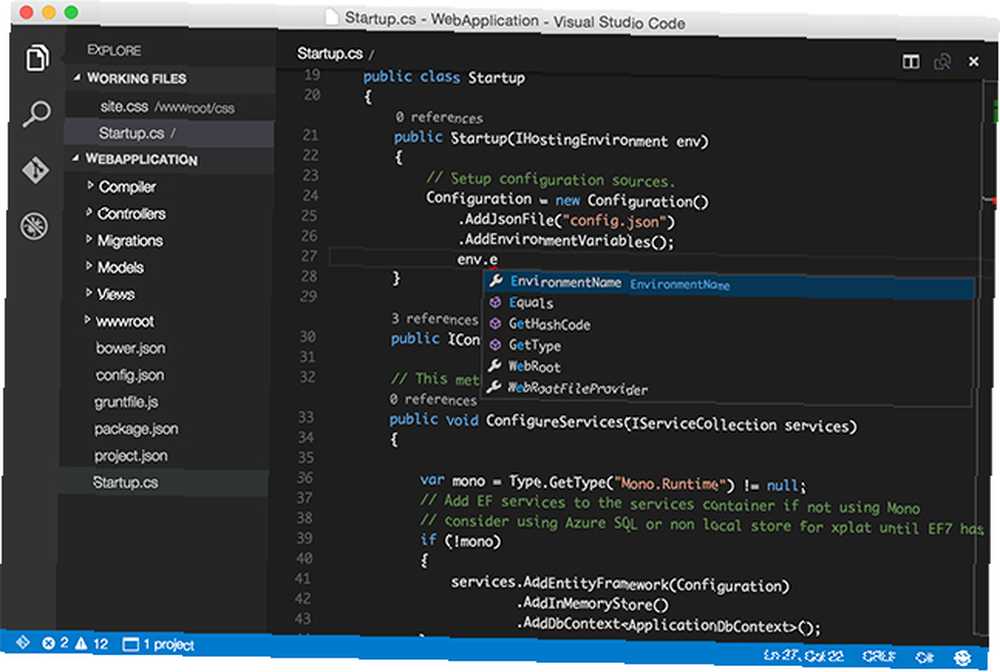Viewport: 1000px width, 672px height.
Task: Open the 3 references code lens
Action: 434,319
